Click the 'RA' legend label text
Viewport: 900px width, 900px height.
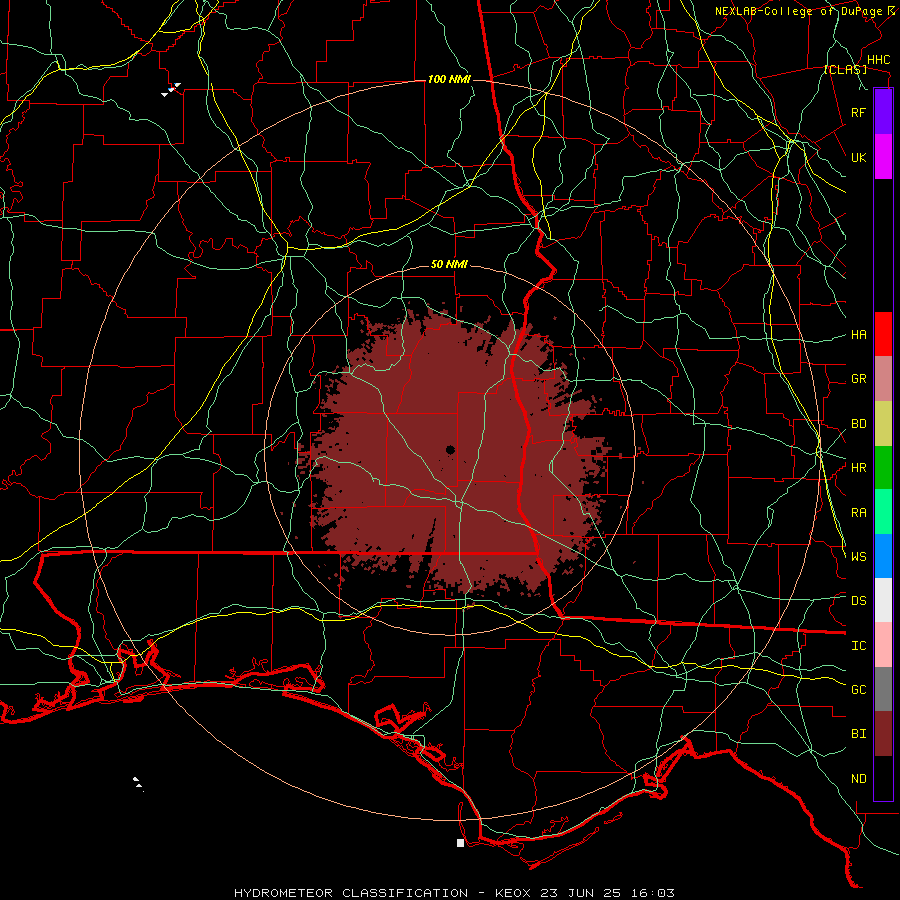(858, 513)
